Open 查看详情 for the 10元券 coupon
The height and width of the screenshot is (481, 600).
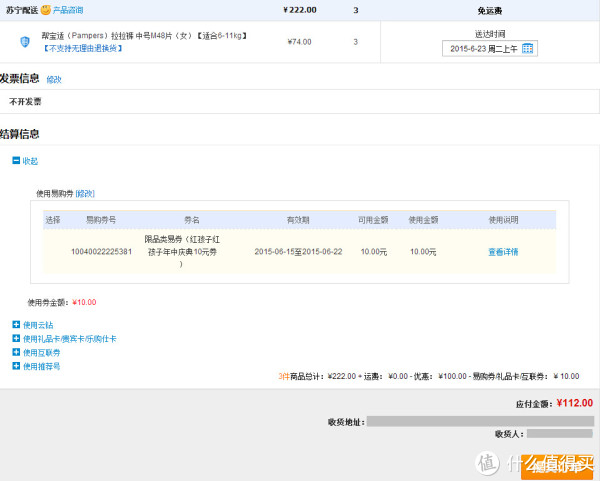tap(503, 252)
